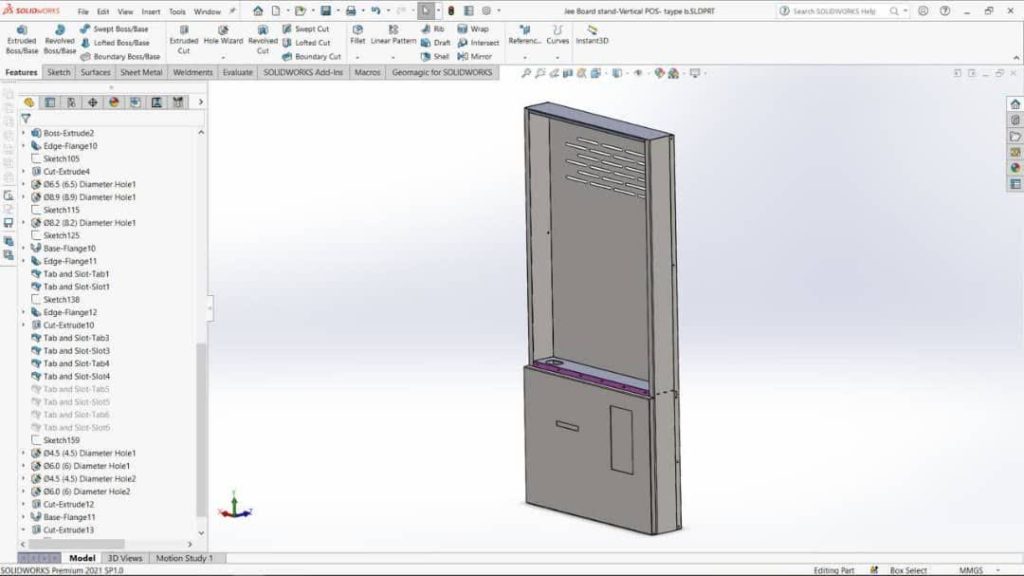Click the FeatureManager filter icon
The image size is (1024, 576).
tap(25, 118)
